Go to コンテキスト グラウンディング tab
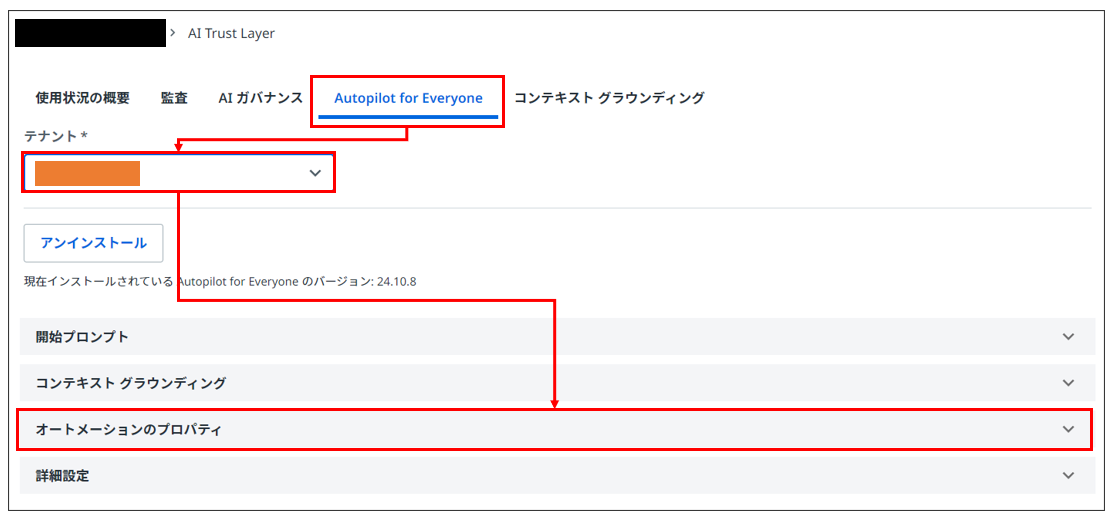 pyautogui.click(x=609, y=98)
